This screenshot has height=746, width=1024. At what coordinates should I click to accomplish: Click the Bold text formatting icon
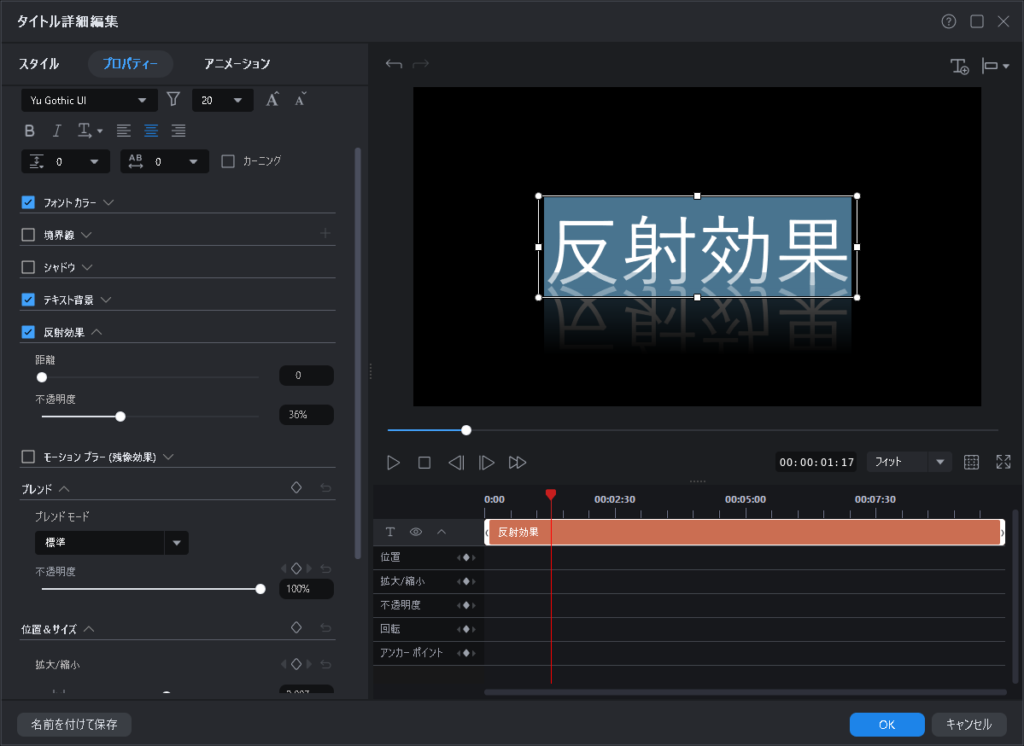[29, 130]
